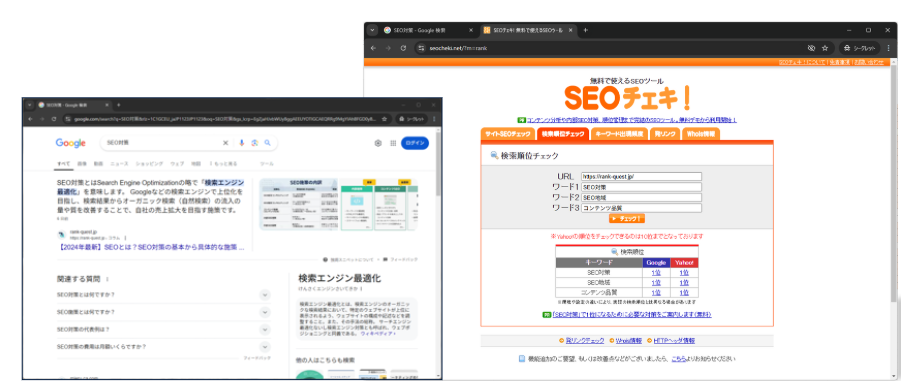Click the Google logo in the left window

(71, 143)
